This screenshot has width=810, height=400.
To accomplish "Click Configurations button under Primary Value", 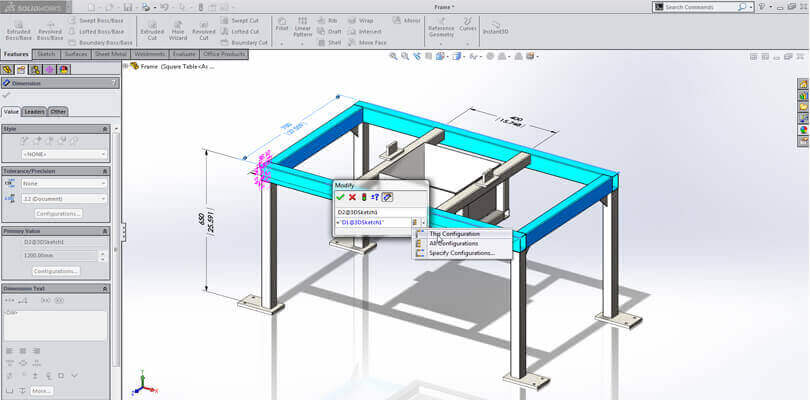I will [56, 271].
